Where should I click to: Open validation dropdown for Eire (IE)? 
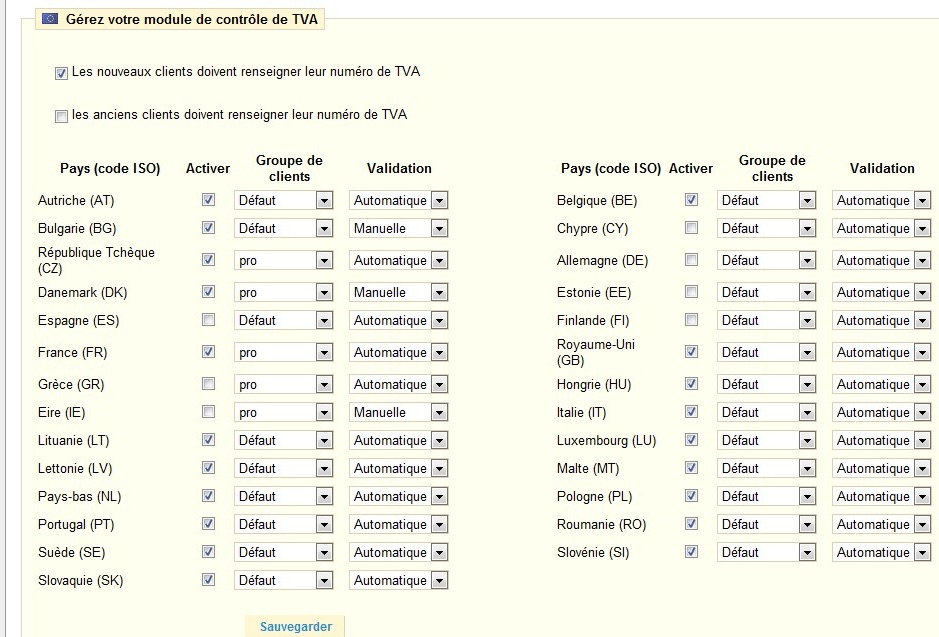pyautogui.click(x=398, y=412)
